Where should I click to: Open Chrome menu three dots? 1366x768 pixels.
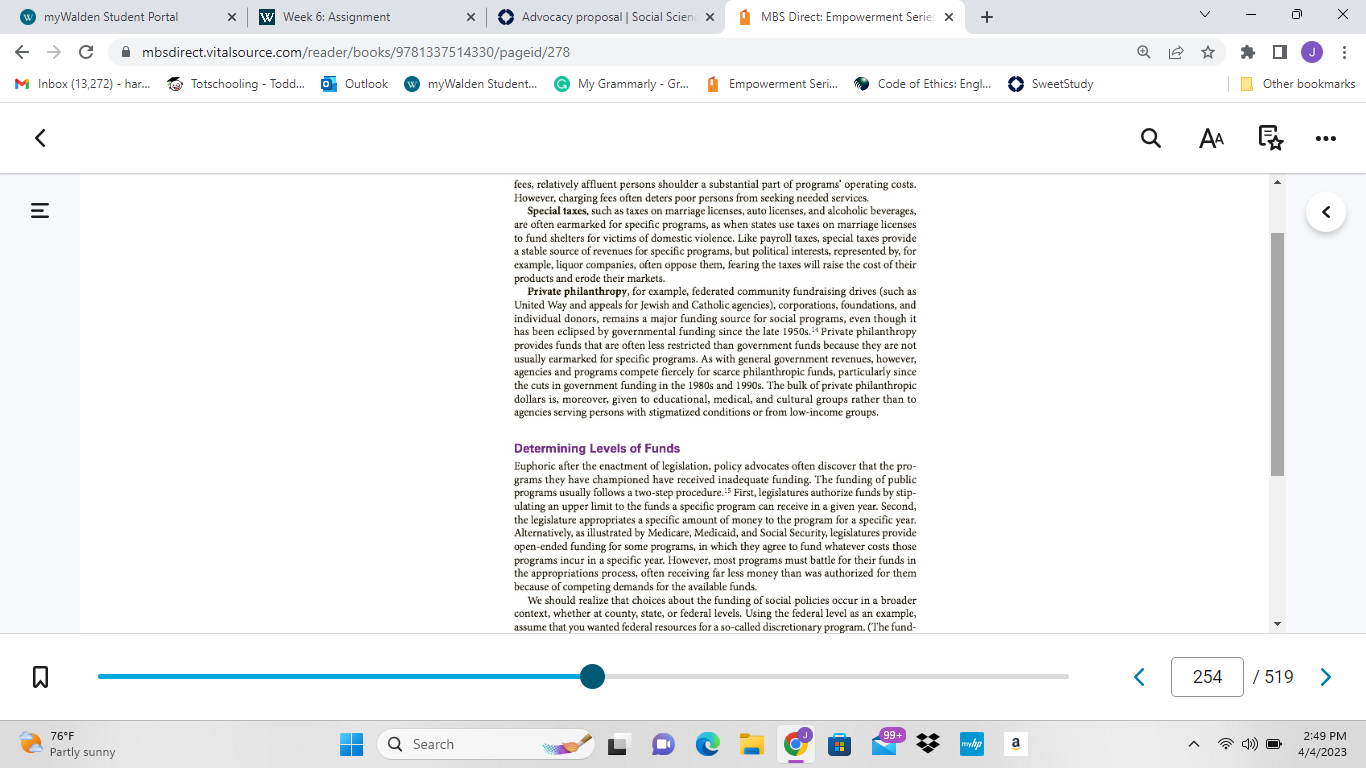1344,52
